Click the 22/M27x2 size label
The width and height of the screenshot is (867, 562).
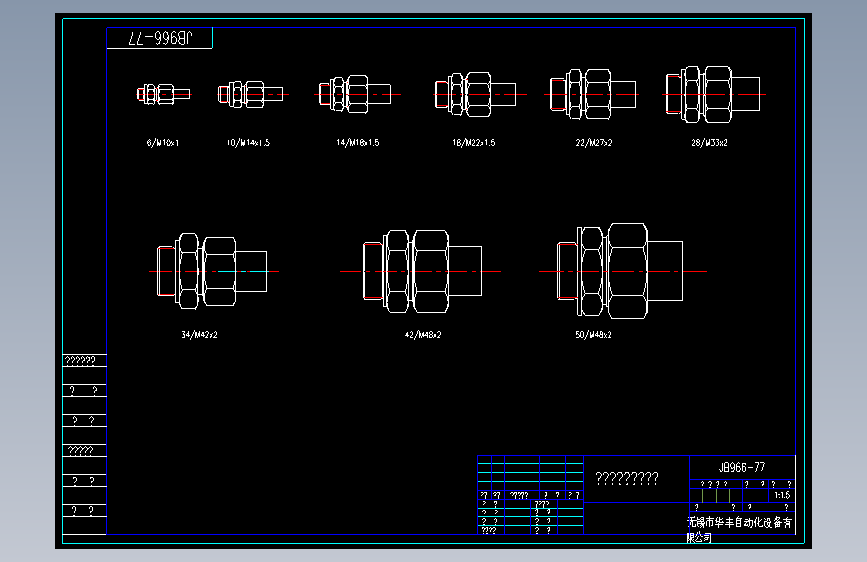594,143
